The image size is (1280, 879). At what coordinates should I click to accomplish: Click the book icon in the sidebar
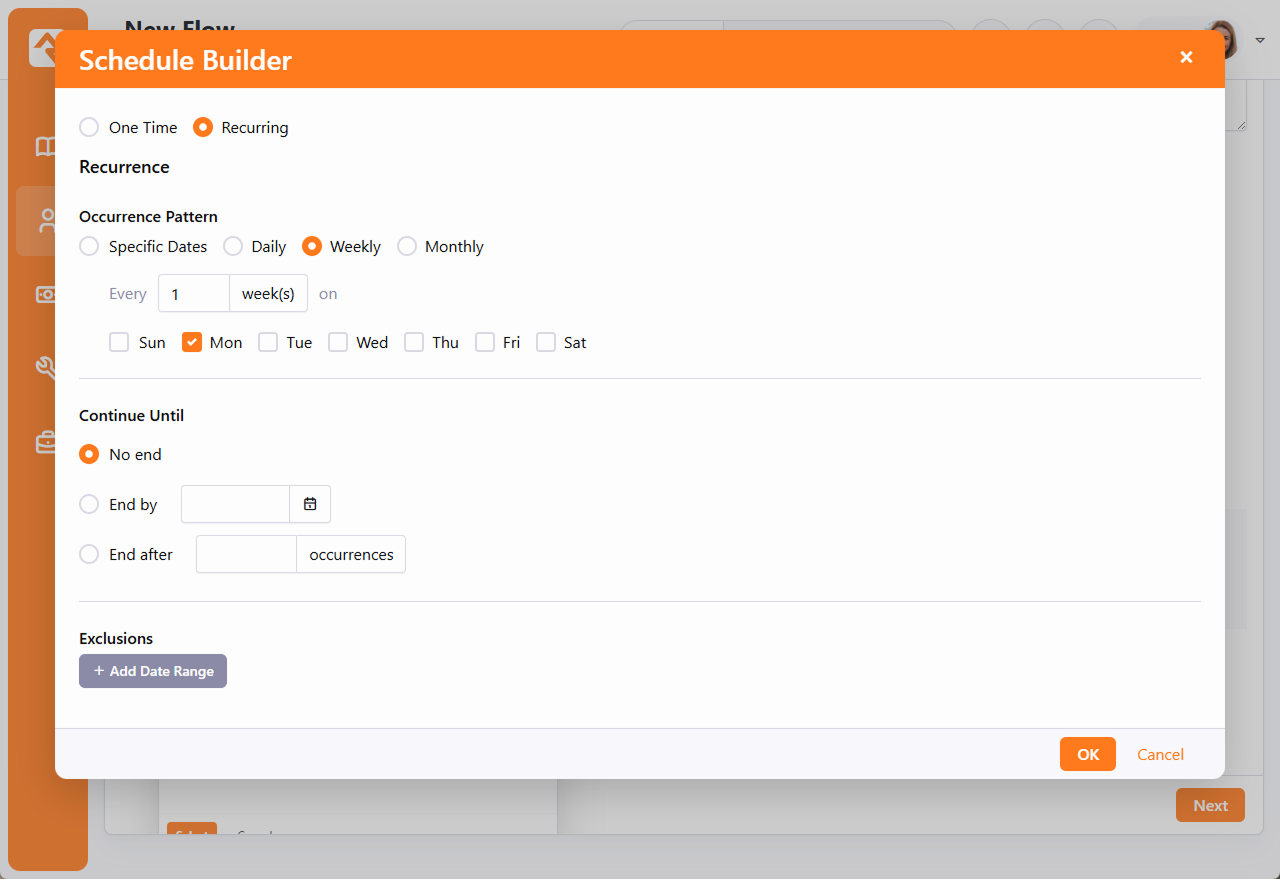[46, 147]
